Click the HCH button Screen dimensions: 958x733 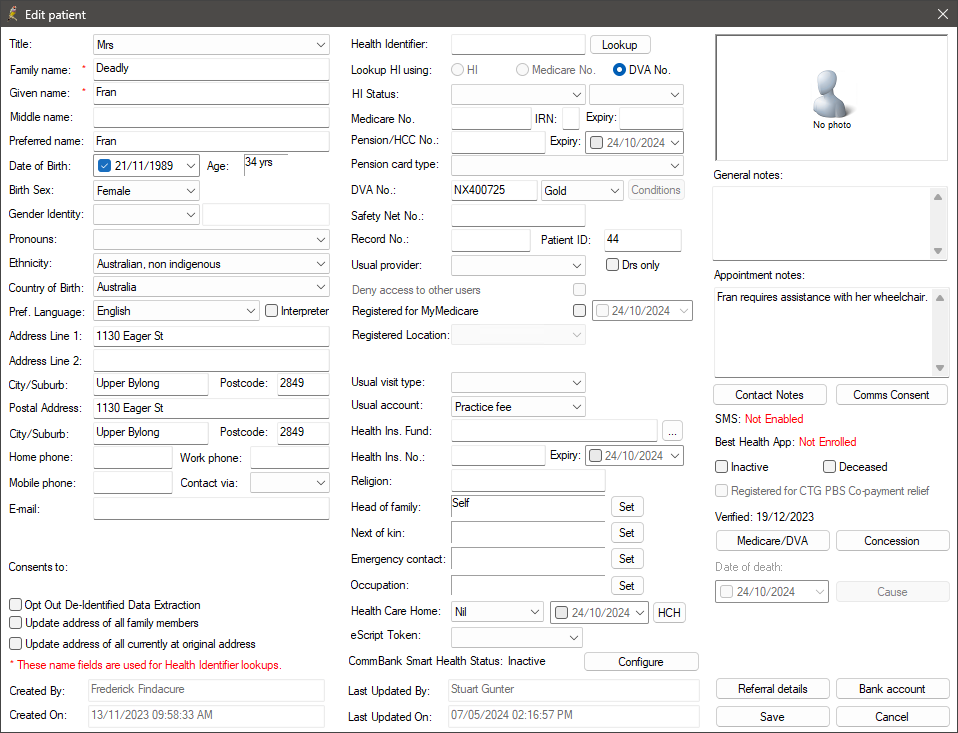670,613
